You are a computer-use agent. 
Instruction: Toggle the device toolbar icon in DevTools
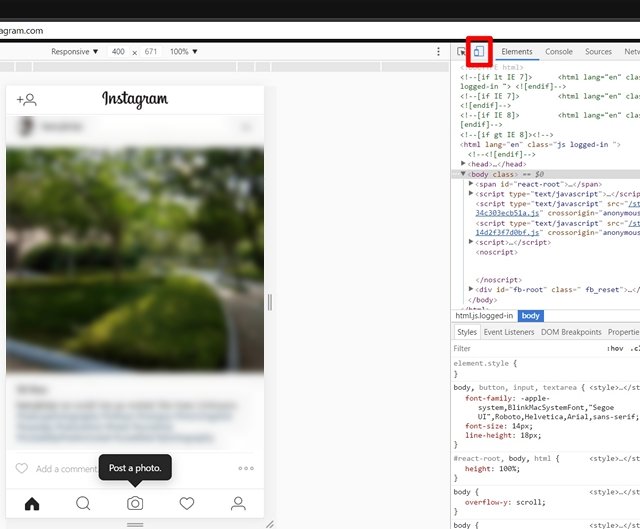478,51
